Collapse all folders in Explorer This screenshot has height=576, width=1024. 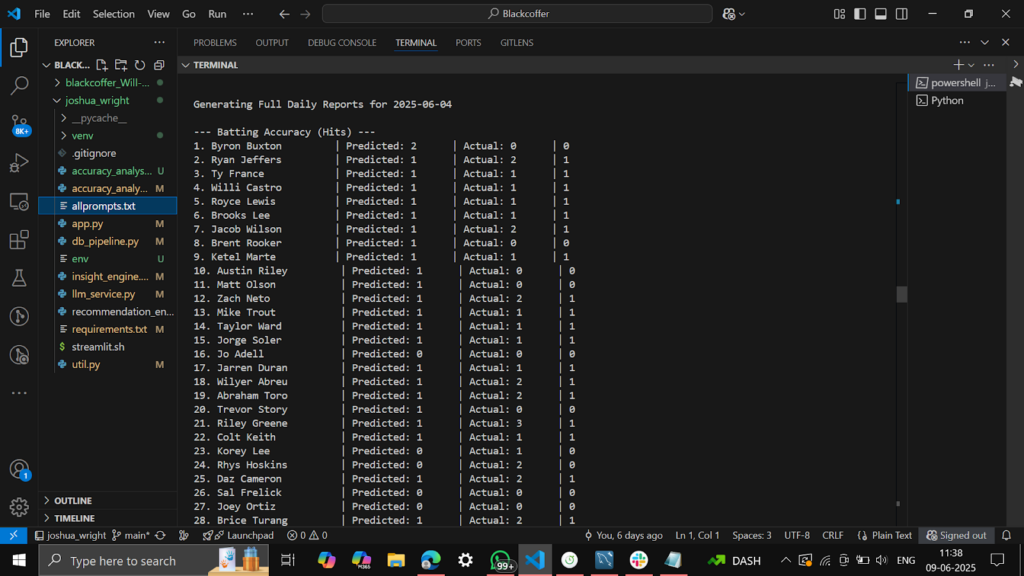point(159,65)
